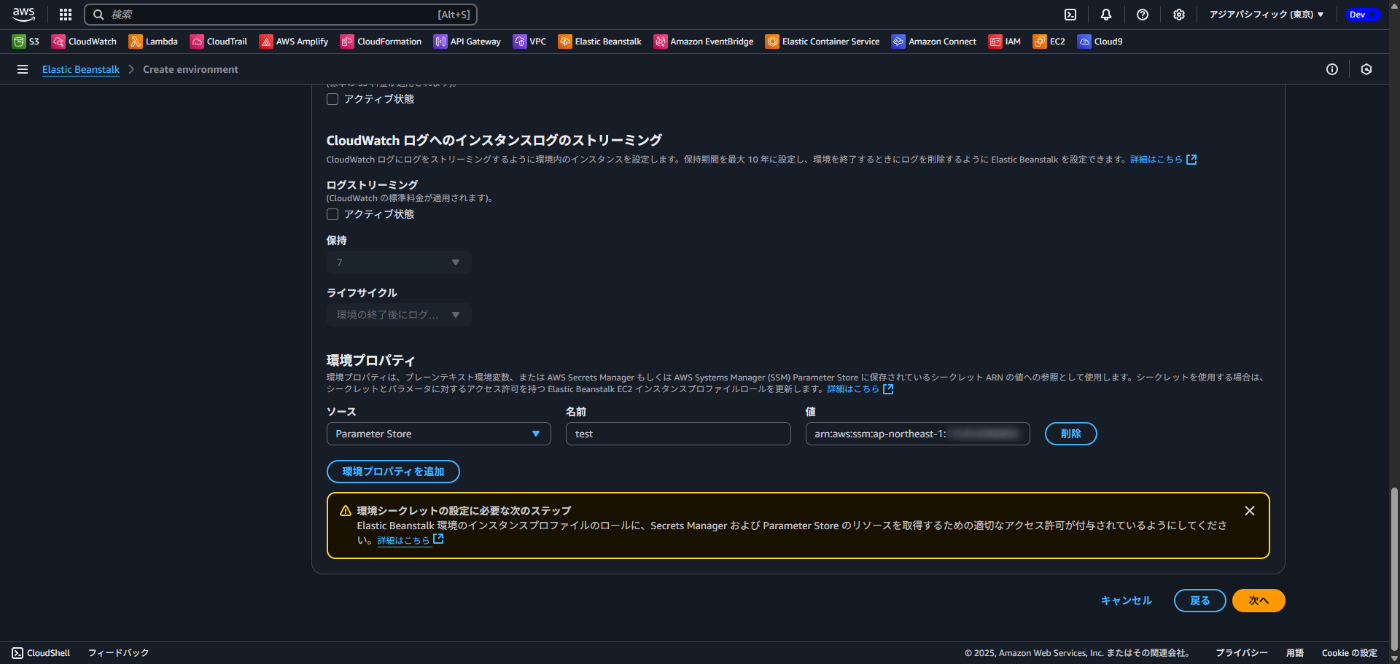This screenshot has height=664, width=1400.
Task: Open the services grid menu
Action: (x=66, y=15)
